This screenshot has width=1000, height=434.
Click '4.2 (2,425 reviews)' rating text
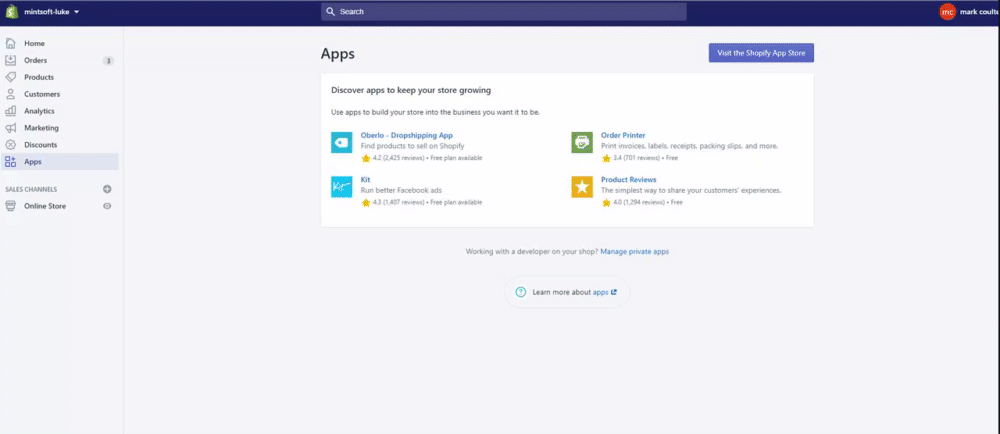pos(399,158)
